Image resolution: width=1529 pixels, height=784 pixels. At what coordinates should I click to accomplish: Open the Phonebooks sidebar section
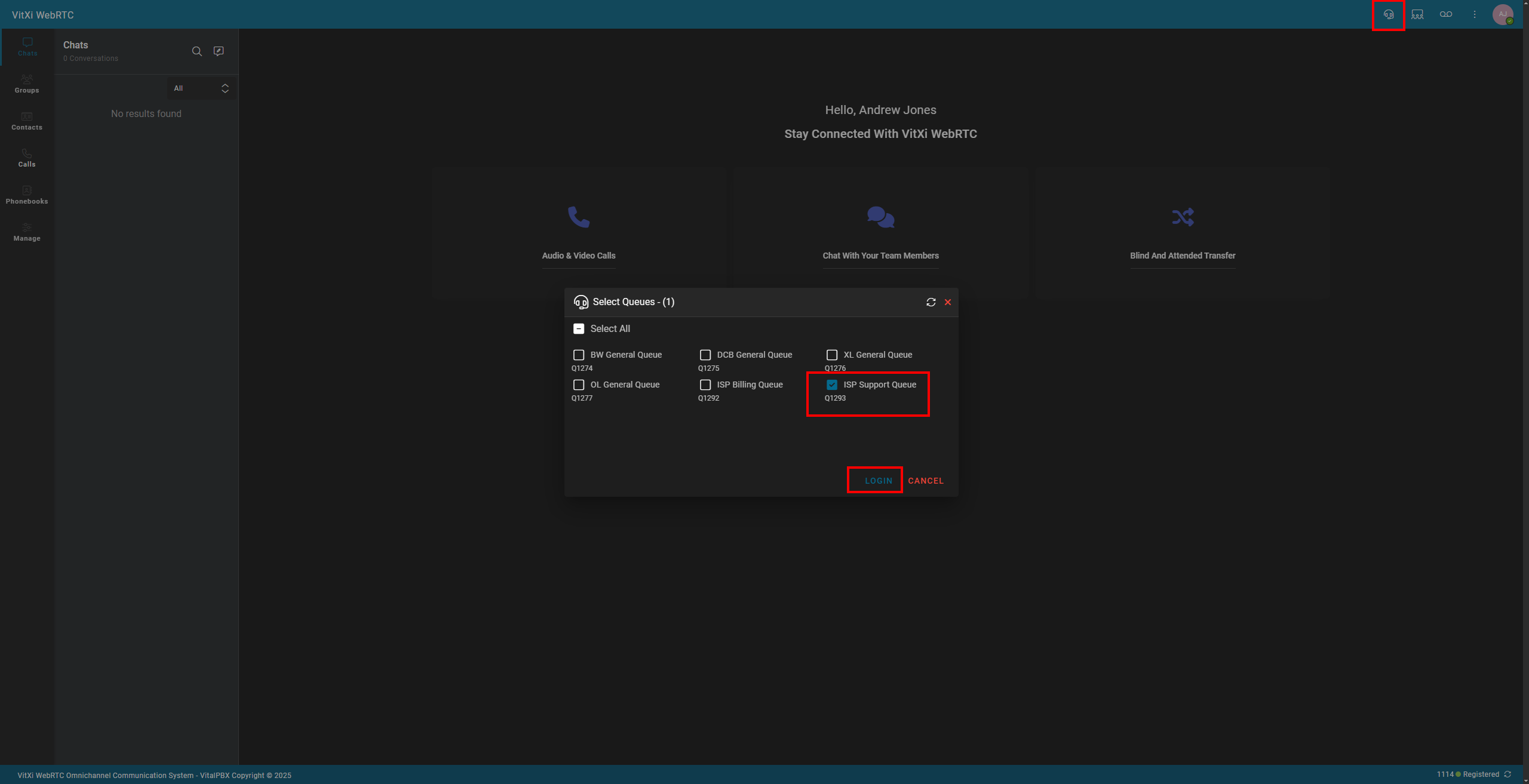(27, 195)
